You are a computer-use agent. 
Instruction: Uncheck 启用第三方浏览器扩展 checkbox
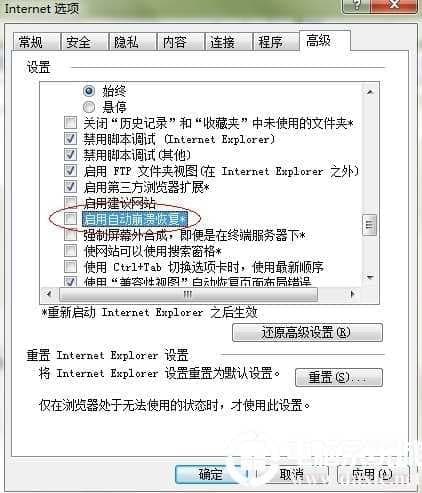click(70, 187)
